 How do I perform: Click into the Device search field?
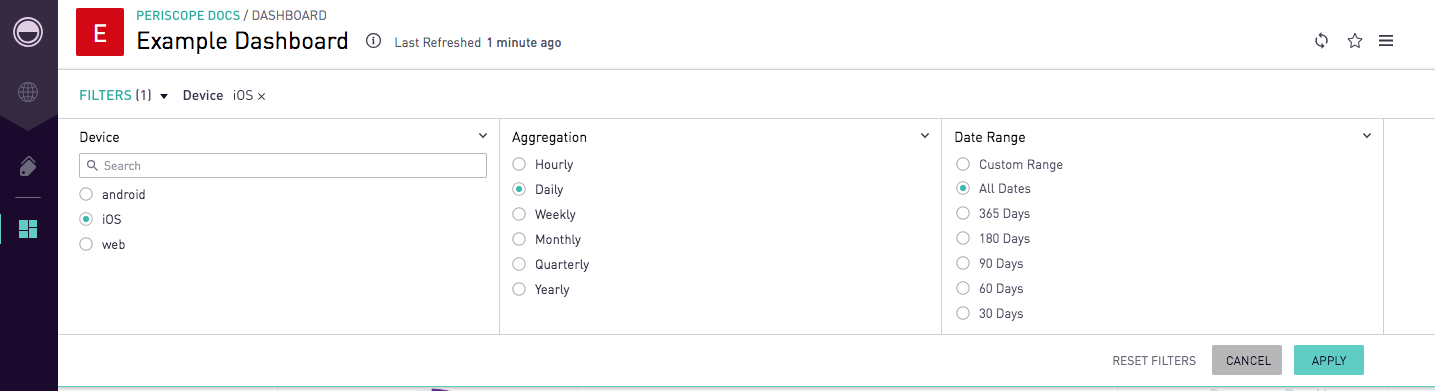pos(283,166)
